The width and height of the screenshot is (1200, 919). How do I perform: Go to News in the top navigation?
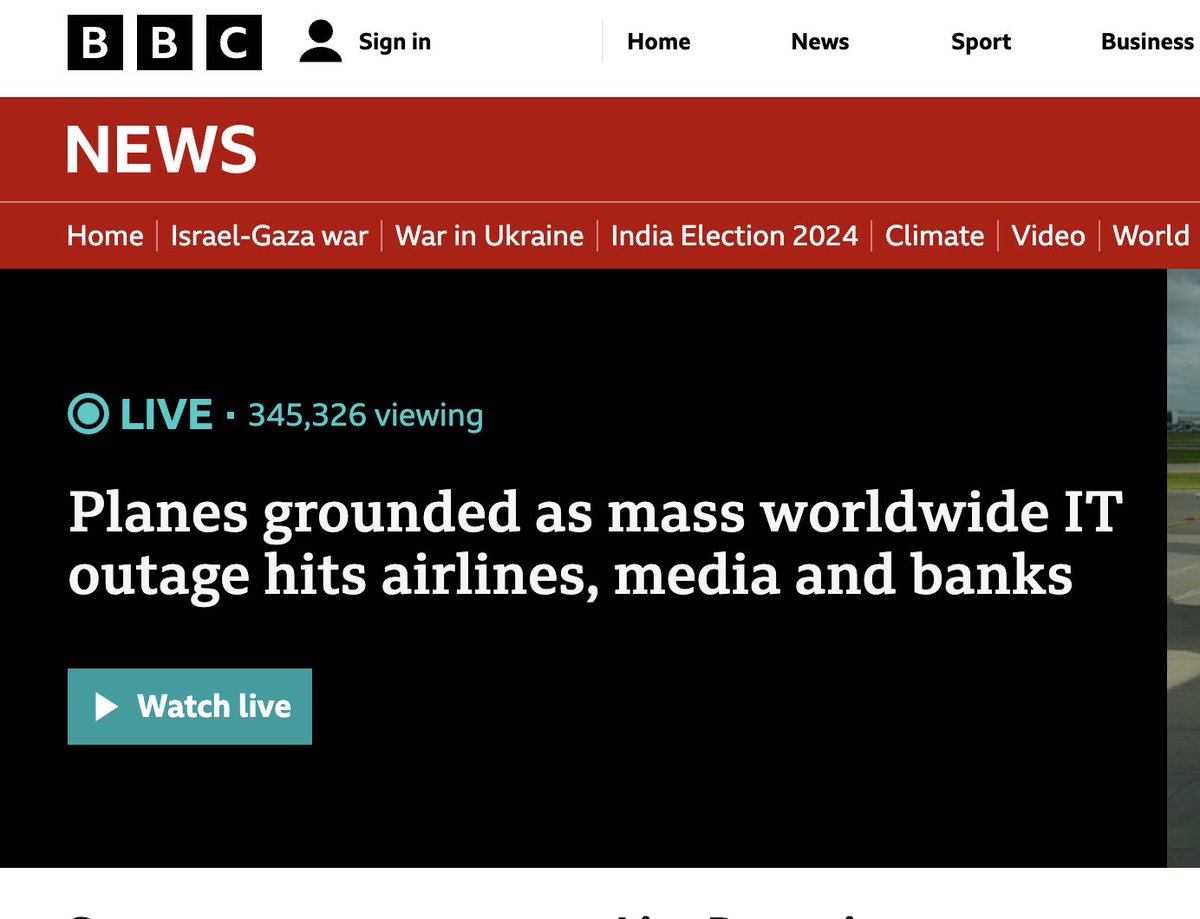click(819, 42)
